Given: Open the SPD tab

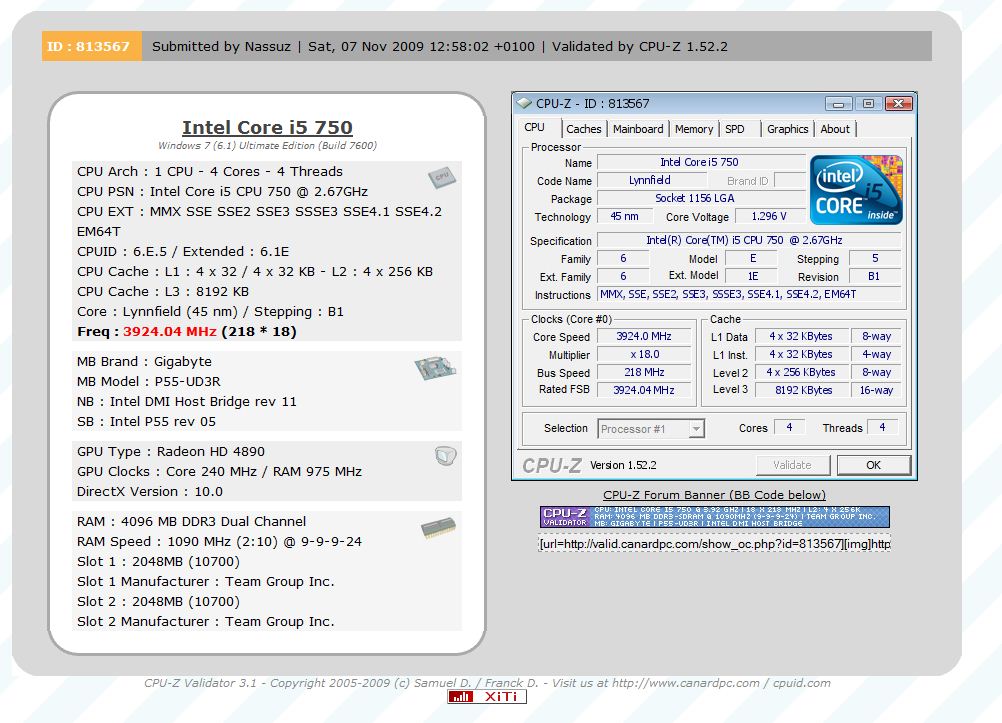Looking at the screenshot, I should 735,129.
